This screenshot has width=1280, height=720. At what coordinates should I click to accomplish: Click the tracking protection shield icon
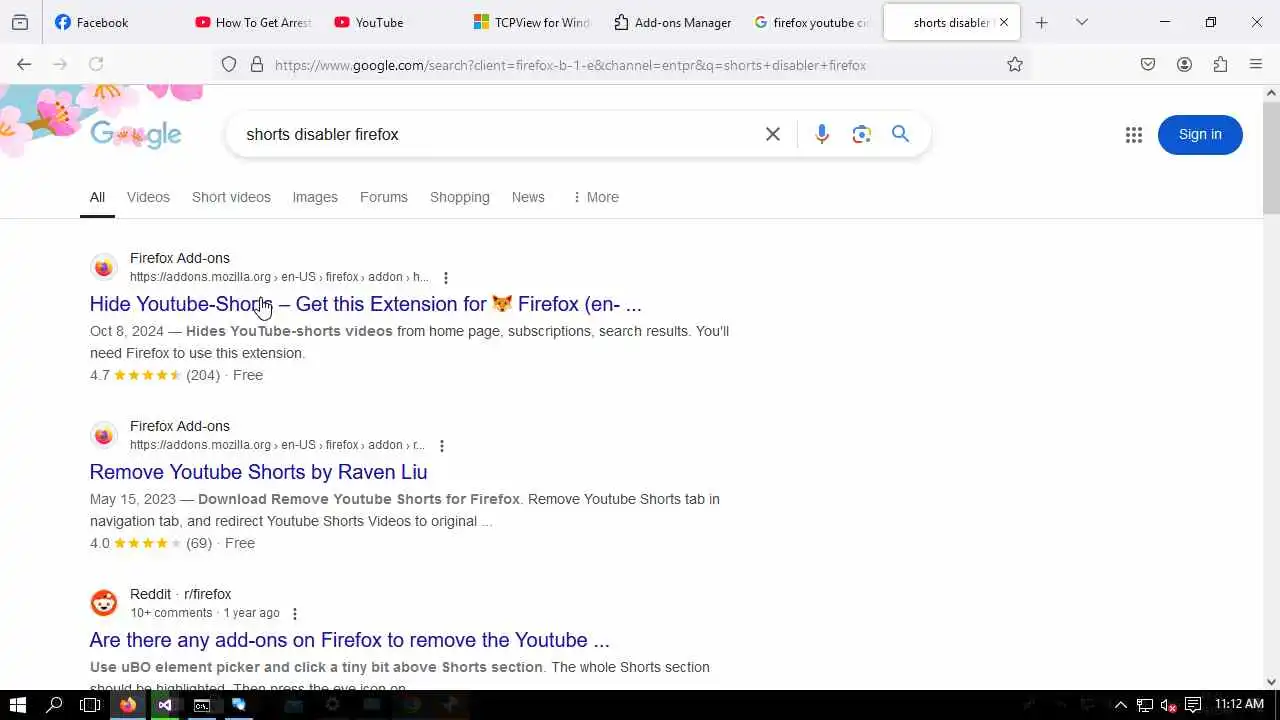click(229, 64)
